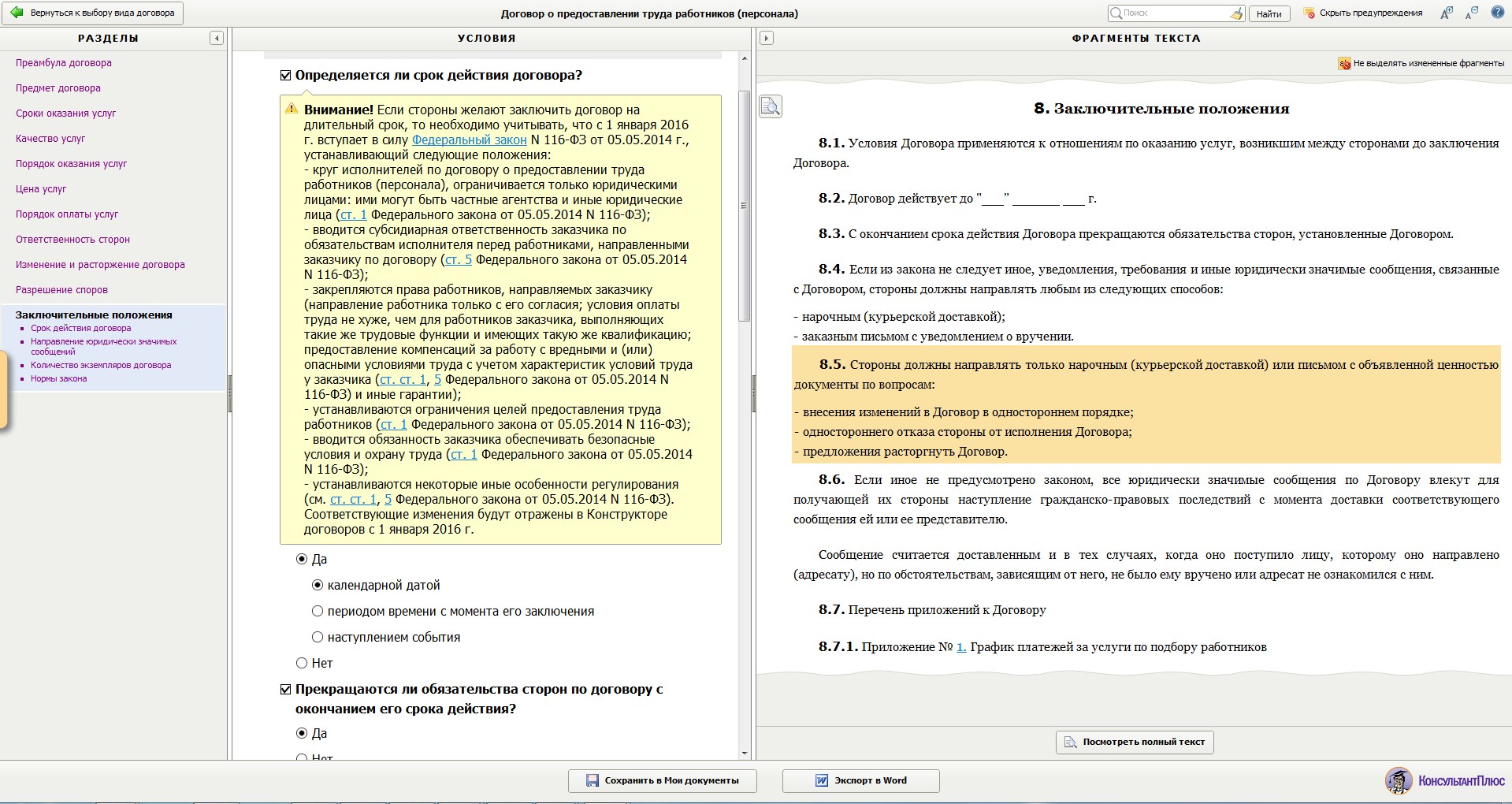Click the floppy disk save icon
1512x804 pixels.
593,780
